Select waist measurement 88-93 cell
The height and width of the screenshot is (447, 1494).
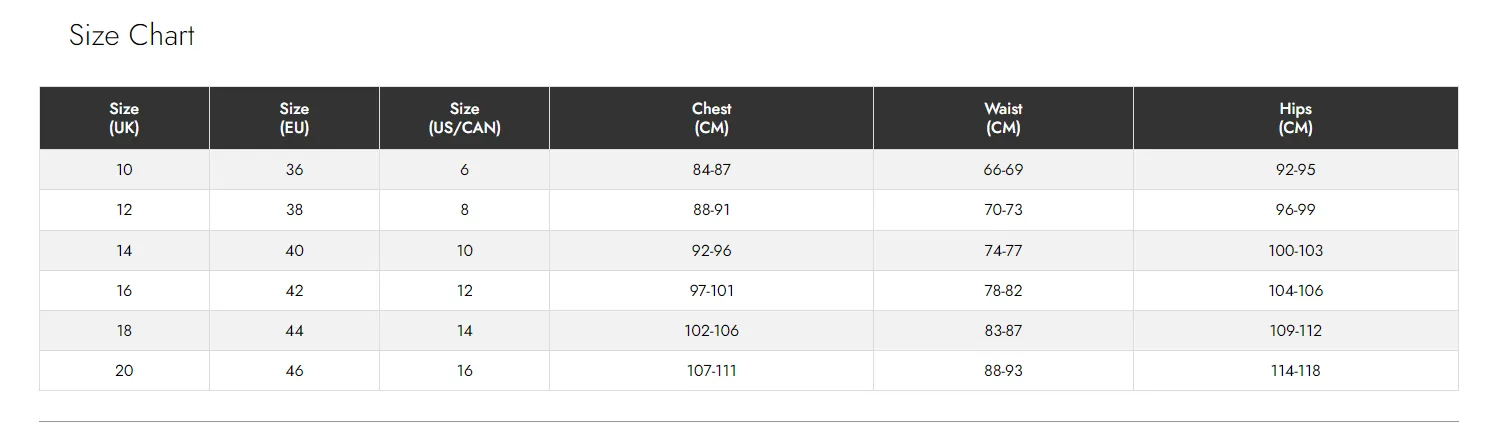tap(1003, 370)
